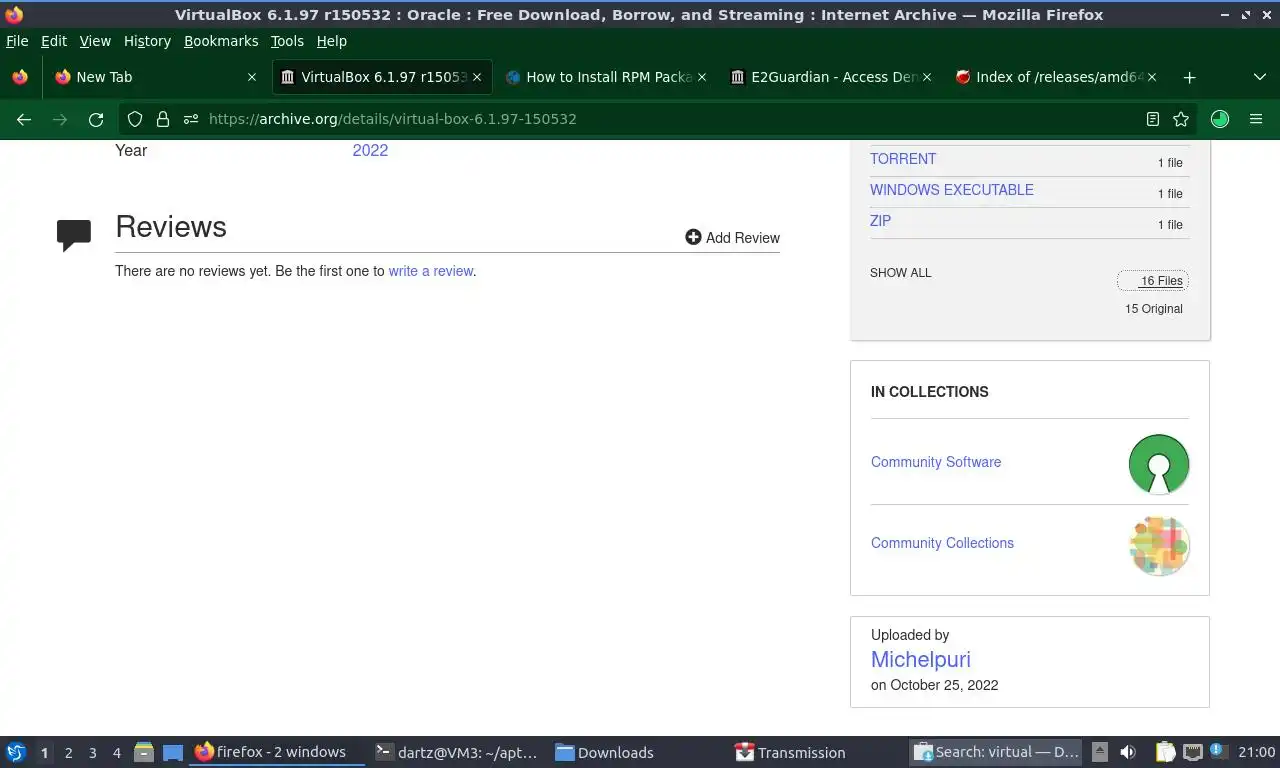Screen dimensions: 1280x768
Task: Switch to Transmission window
Action: (817, 752)
